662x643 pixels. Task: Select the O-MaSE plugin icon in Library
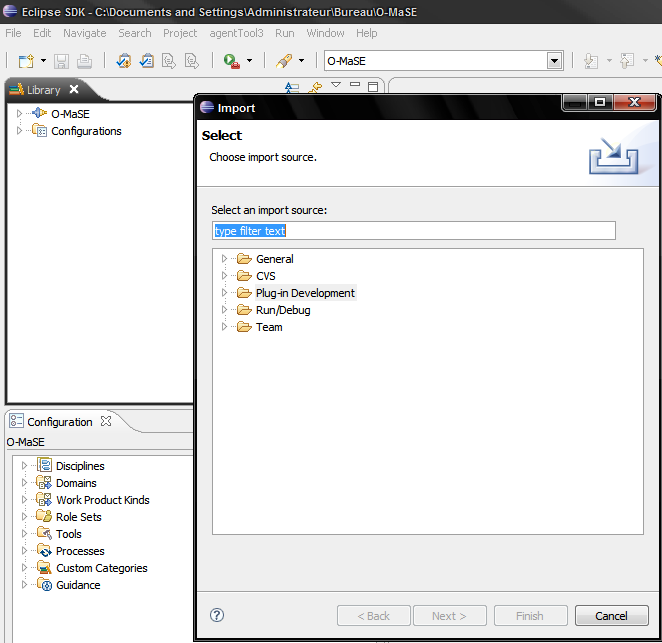click(x=39, y=113)
